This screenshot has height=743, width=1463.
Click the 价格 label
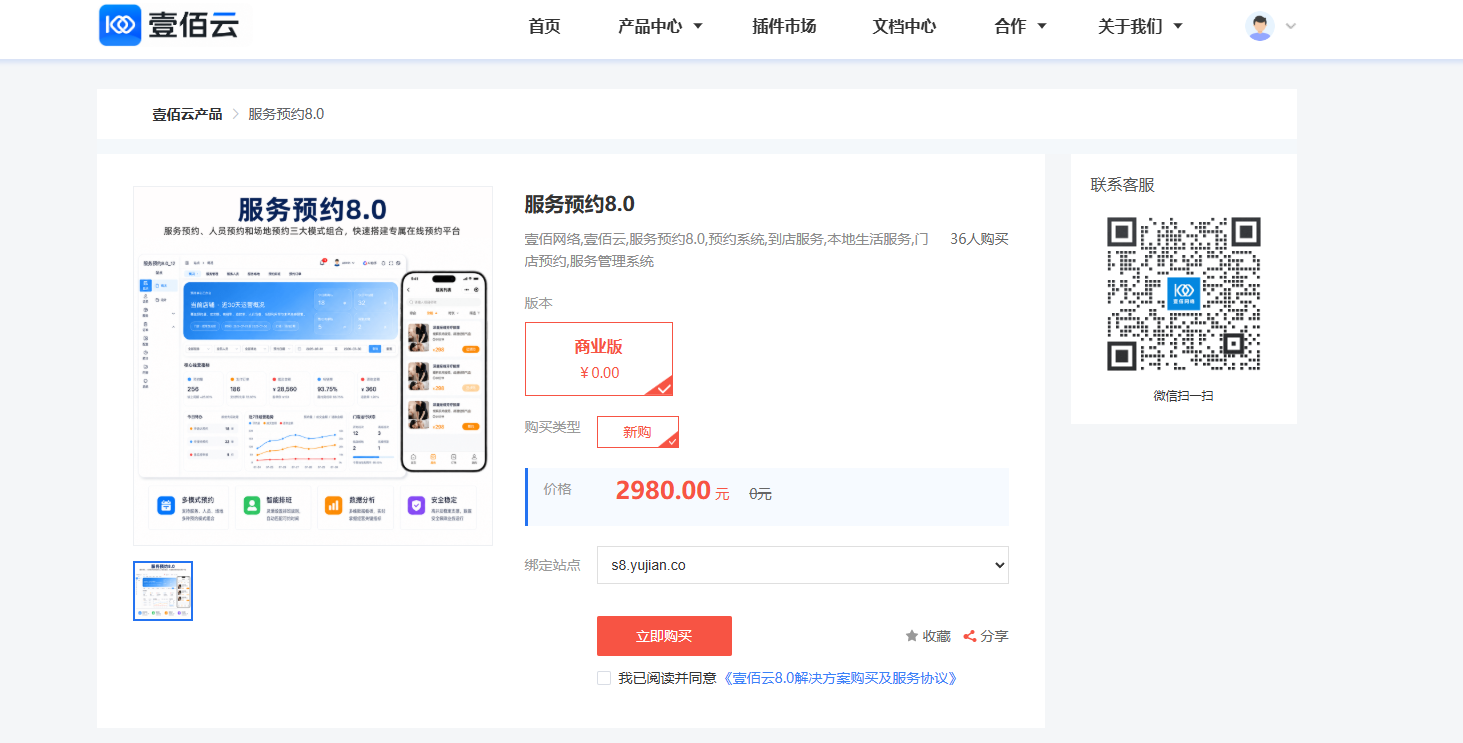[557, 489]
